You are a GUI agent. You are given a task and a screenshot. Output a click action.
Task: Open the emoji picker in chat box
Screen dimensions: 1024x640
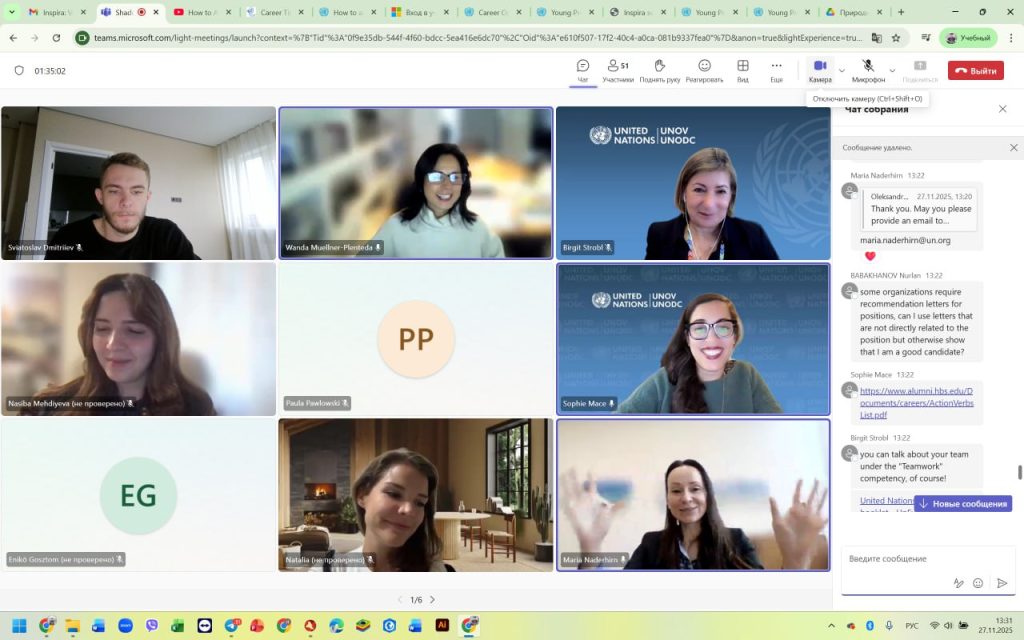tap(978, 583)
